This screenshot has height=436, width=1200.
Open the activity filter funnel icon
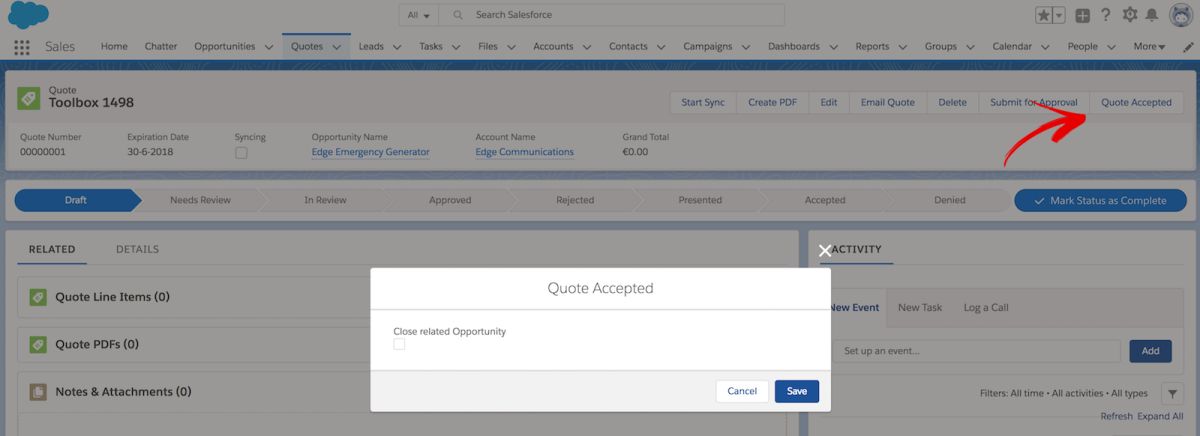point(1172,393)
